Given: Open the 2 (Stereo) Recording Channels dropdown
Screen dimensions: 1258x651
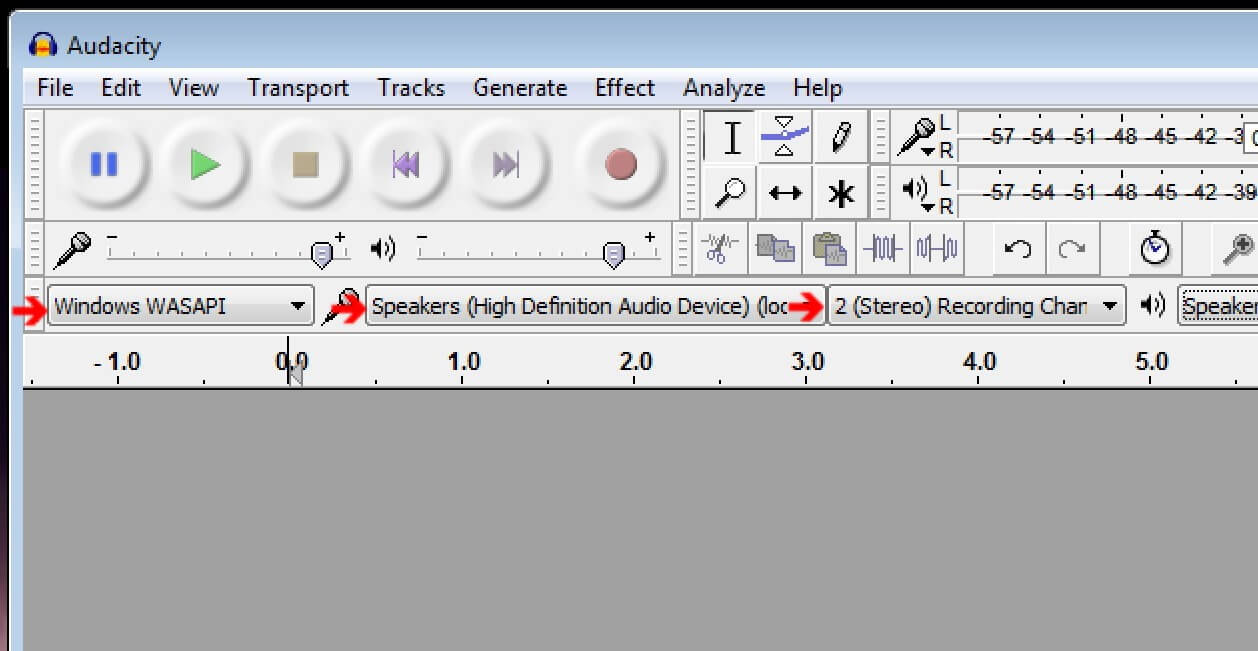Looking at the screenshot, I should click(976, 306).
